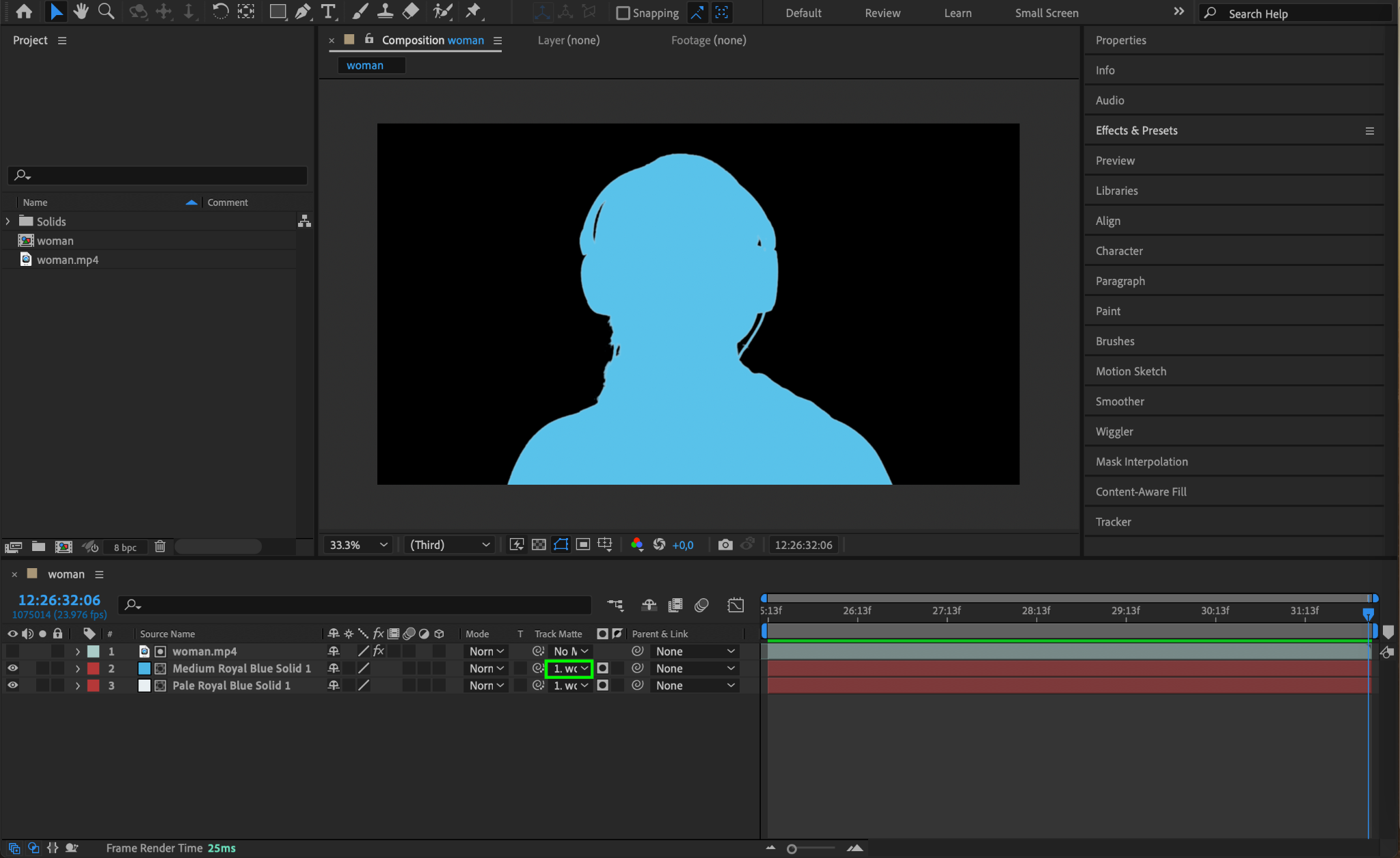Select the Rectangle shape tool

pos(277,12)
